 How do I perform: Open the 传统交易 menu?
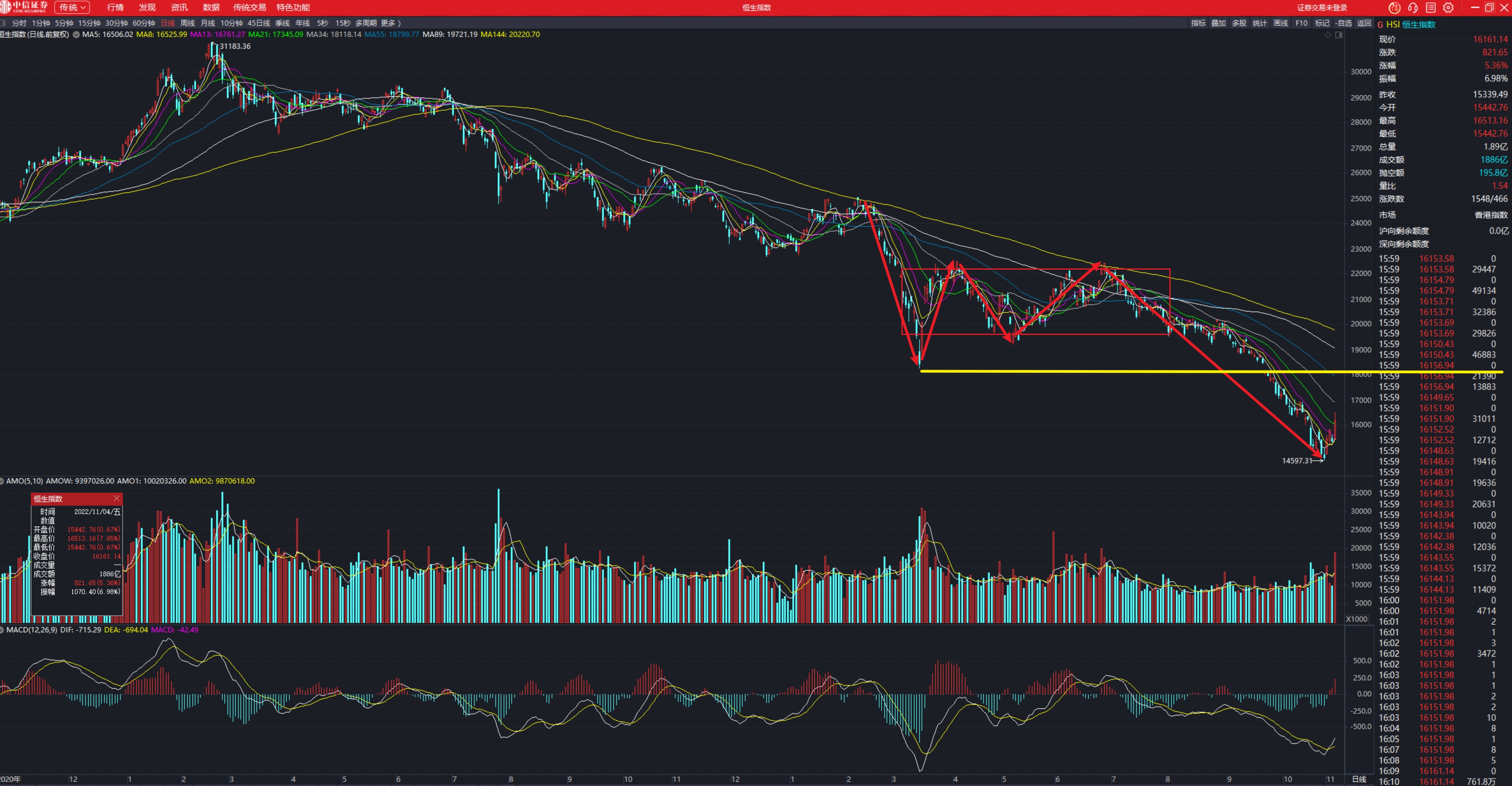point(249,8)
